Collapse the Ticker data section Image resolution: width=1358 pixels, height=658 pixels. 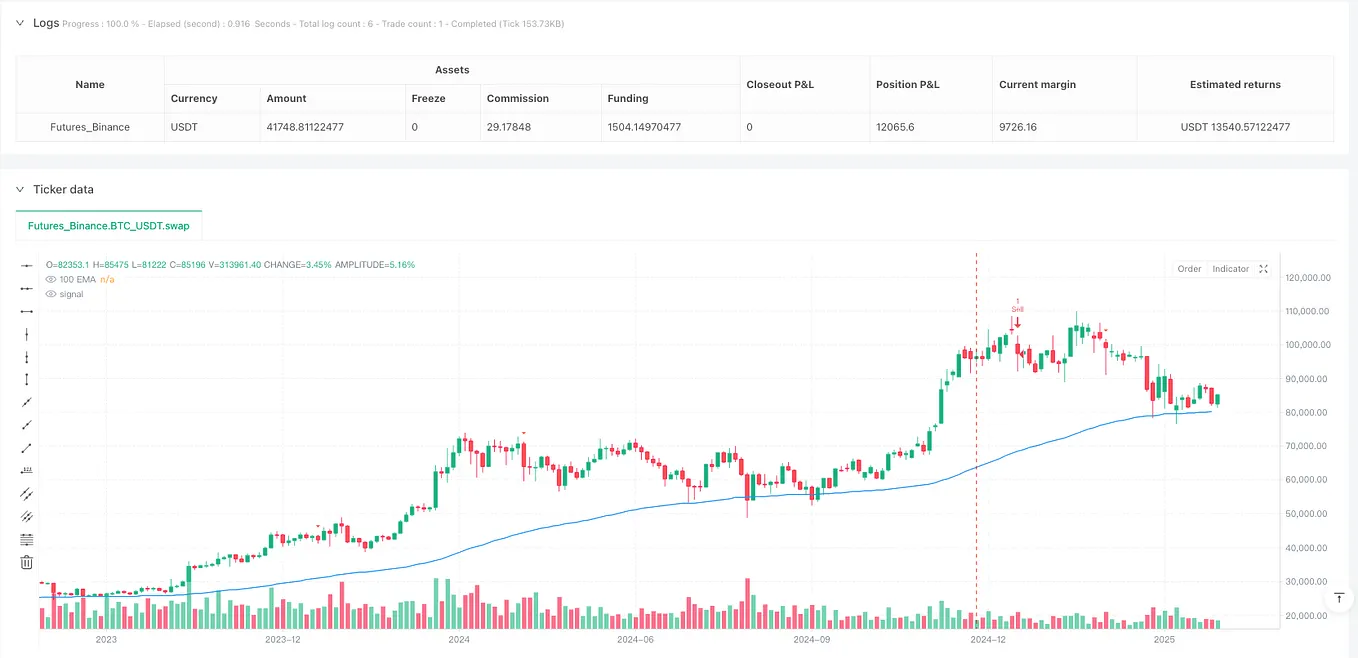[x=18, y=189]
